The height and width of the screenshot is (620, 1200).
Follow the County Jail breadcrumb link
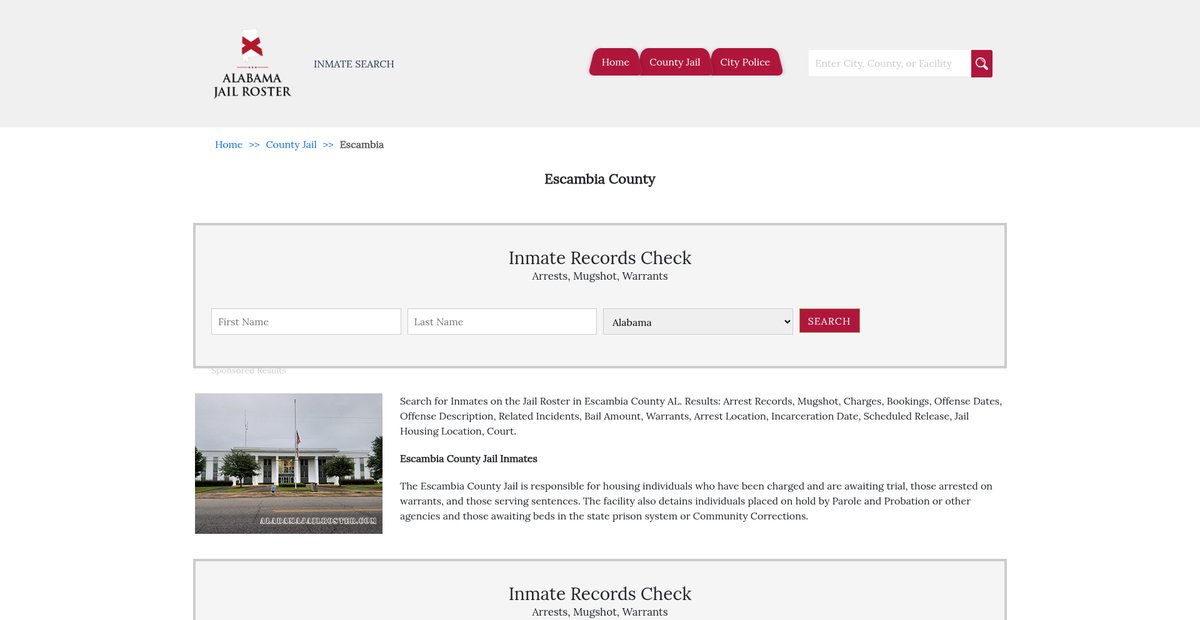[291, 145]
